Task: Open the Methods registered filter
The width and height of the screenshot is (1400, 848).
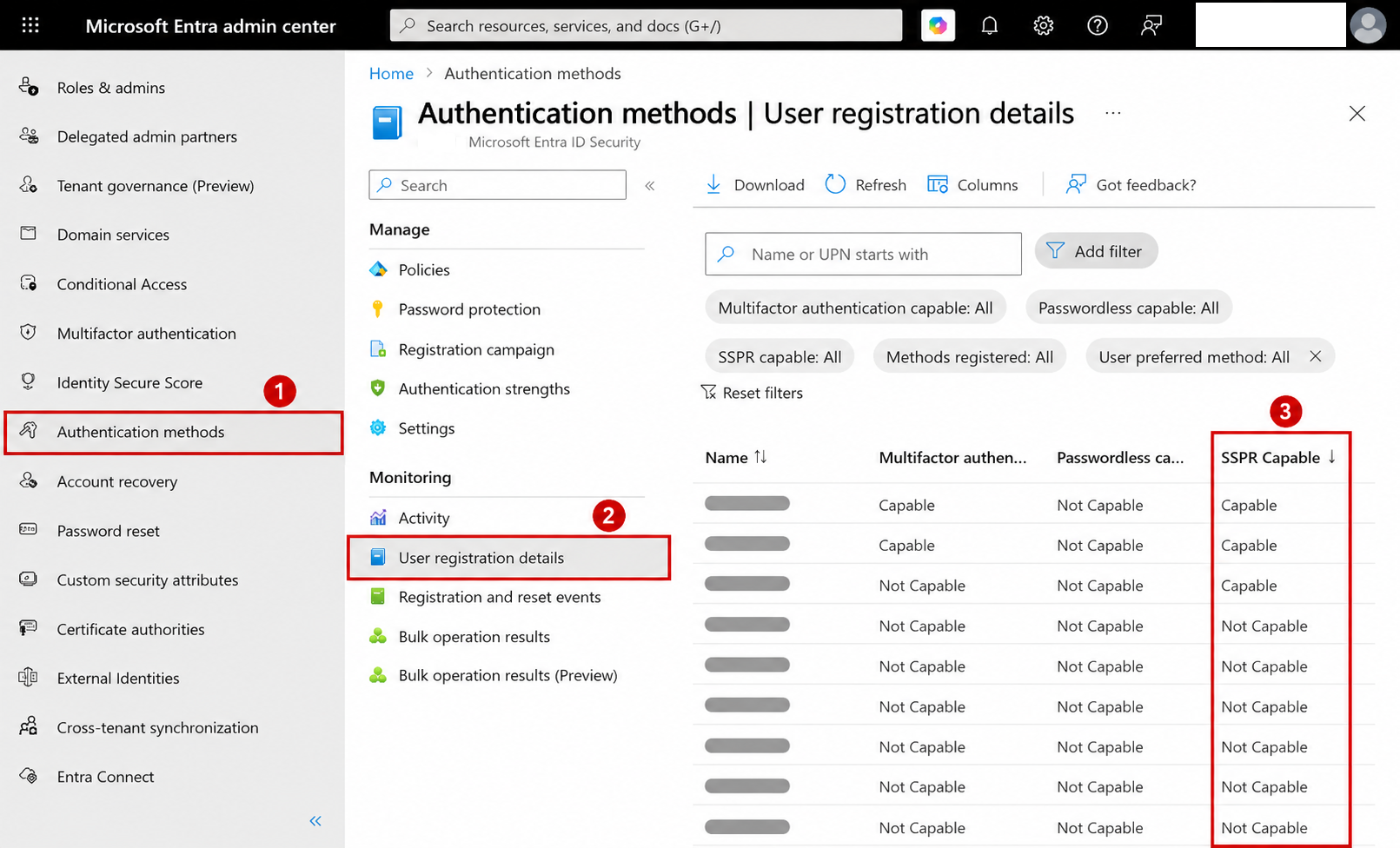Action: tap(970, 357)
